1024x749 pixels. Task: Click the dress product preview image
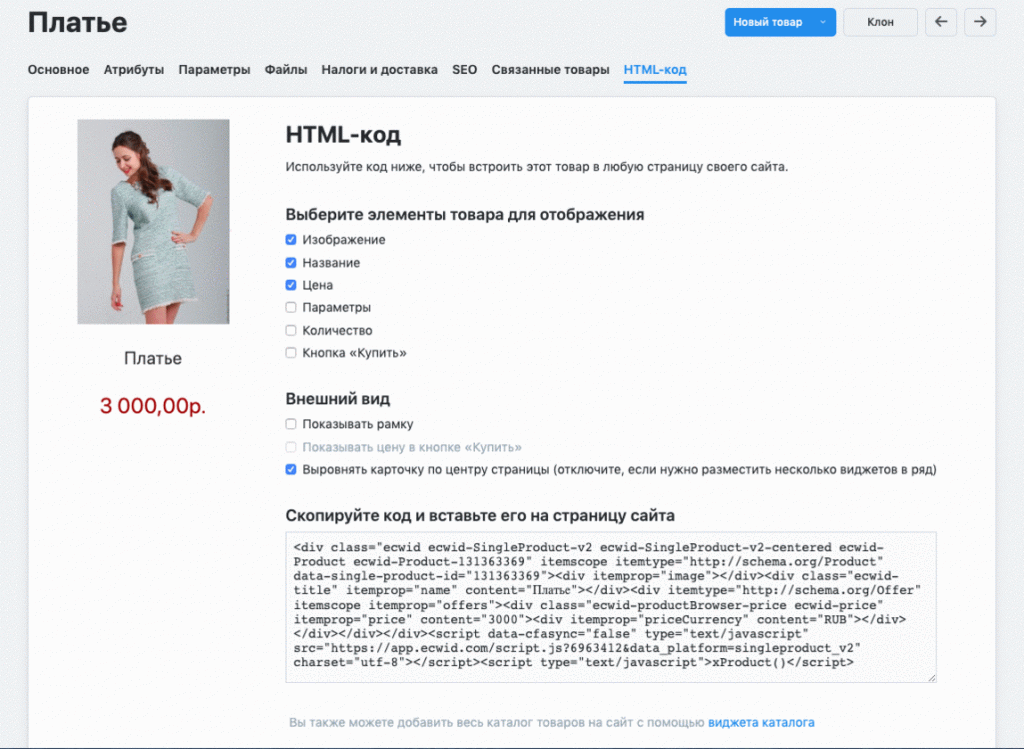[153, 221]
